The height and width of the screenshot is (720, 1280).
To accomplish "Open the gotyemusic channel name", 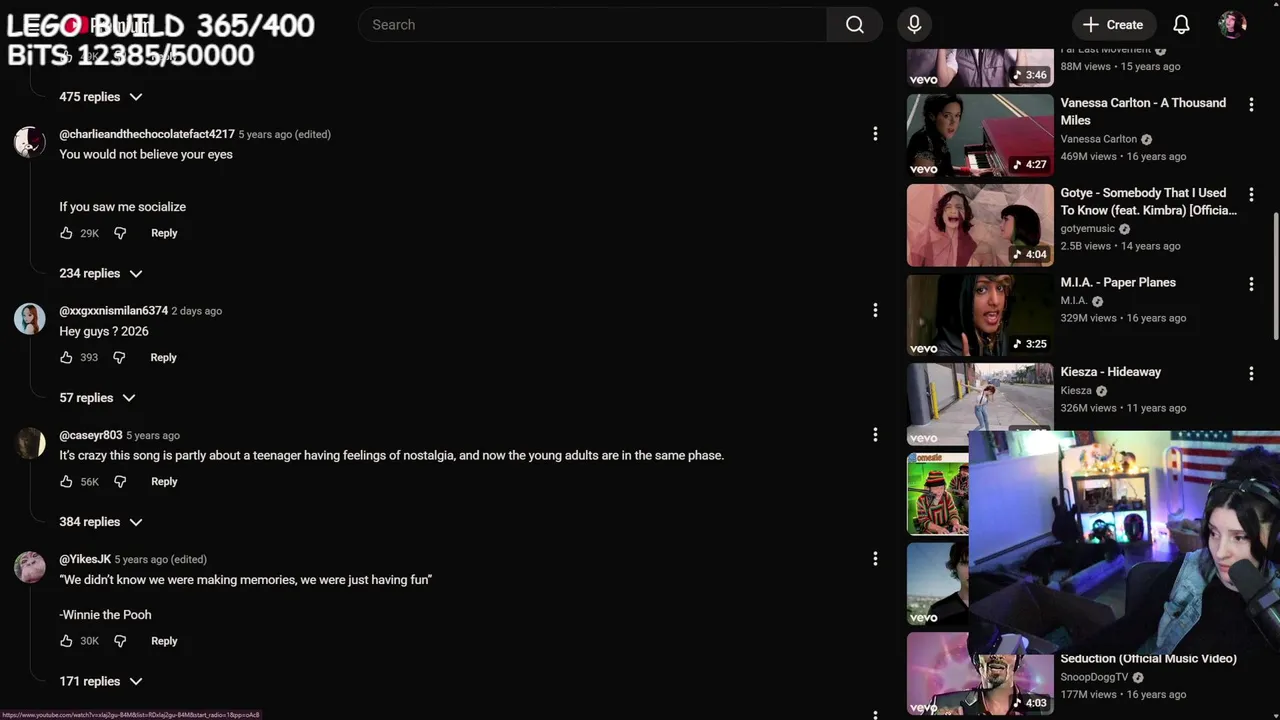I will [x=1087, y=229].
